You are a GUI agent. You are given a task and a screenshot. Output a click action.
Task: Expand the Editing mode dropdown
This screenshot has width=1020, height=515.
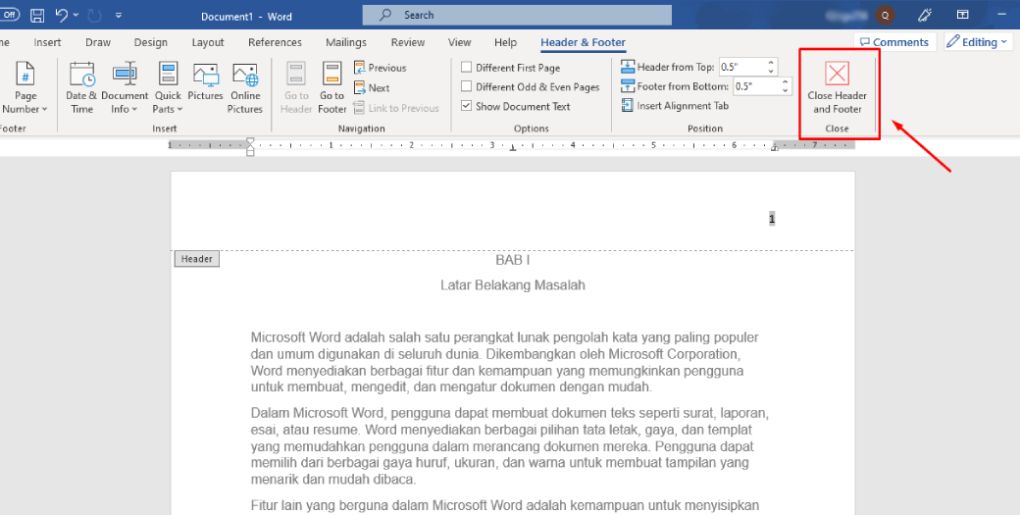tap(977, 42)
